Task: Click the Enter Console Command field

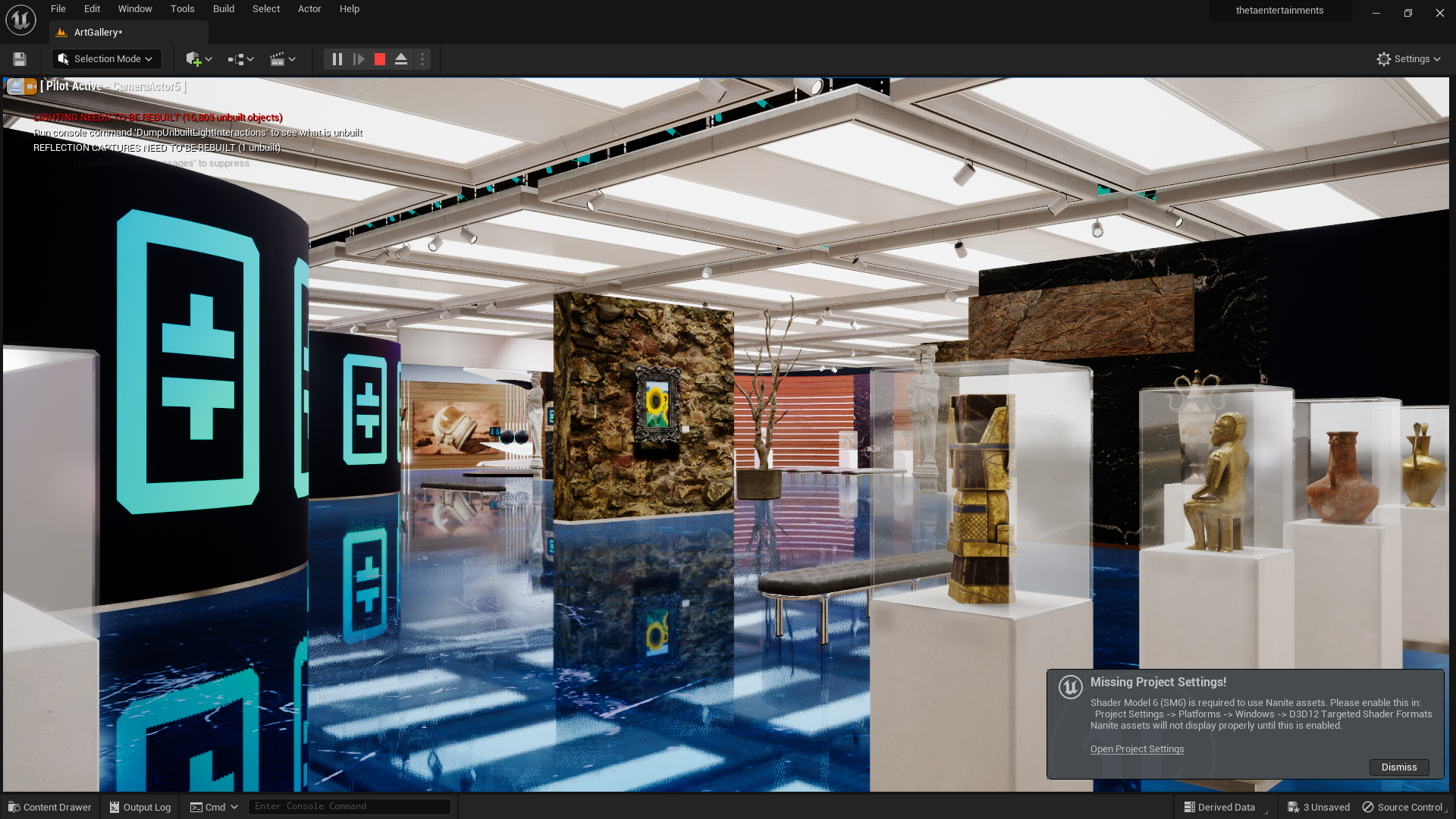Action: click(349, 807)
